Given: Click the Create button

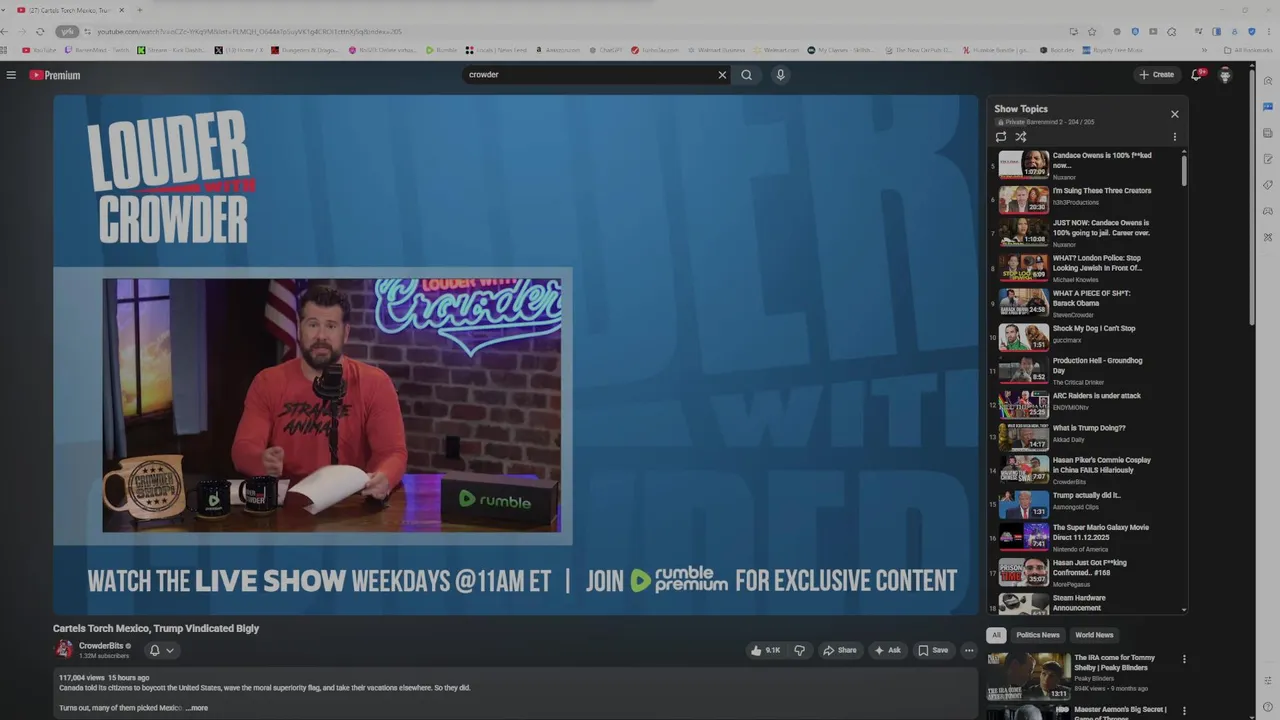Looking at the screenshot, I should (1156, 75).
